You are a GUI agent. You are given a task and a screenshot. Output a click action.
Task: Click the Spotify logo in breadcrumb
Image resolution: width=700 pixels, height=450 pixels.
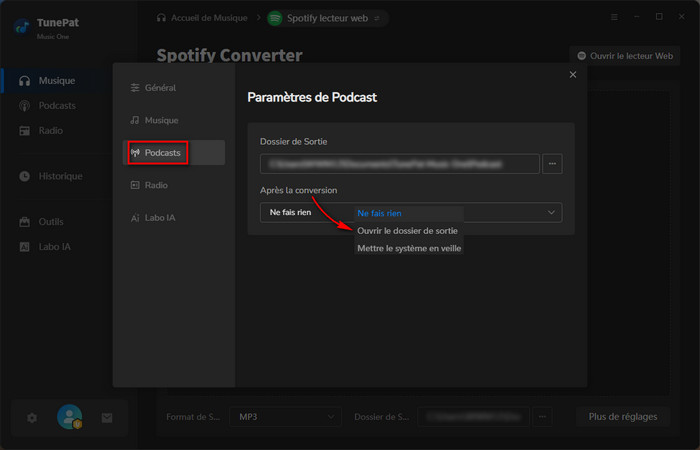(275, 18)
